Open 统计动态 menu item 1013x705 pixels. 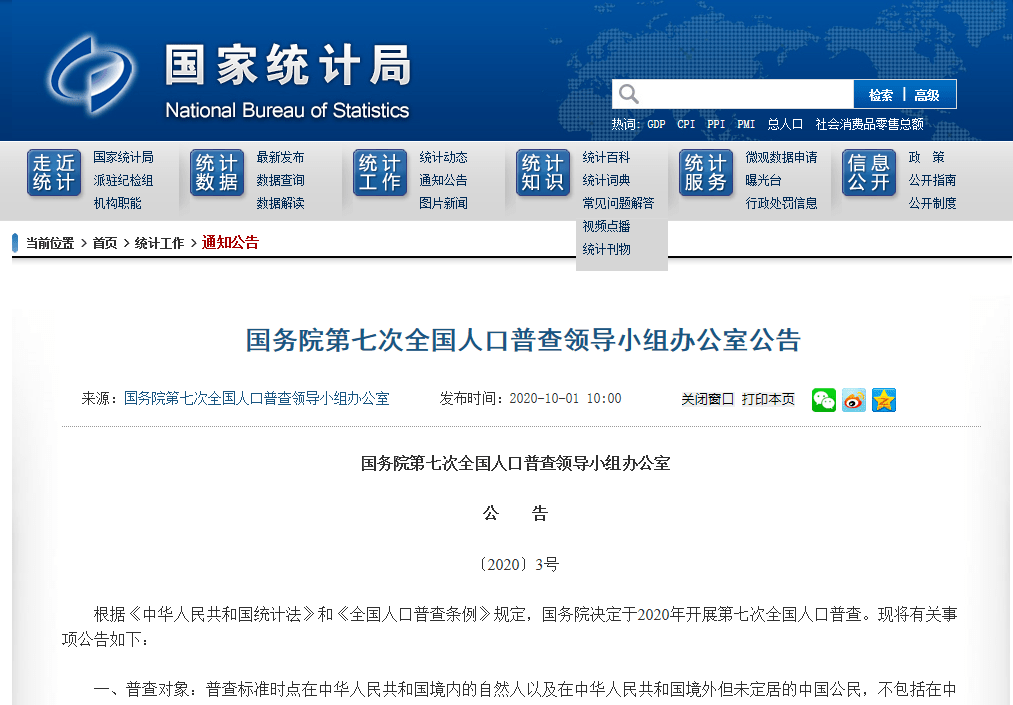point(443,157)
